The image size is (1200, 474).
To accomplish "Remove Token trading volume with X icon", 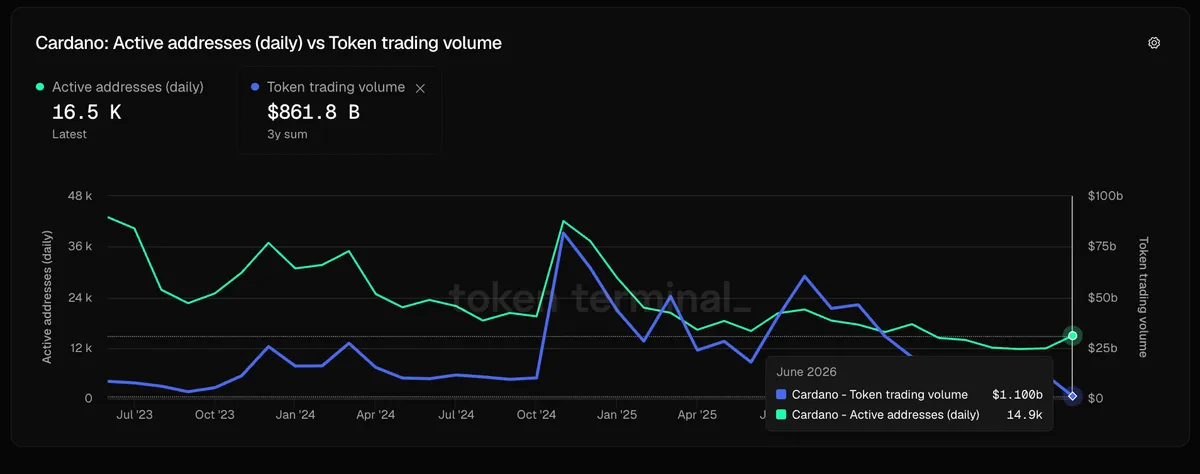I will click(420, 88).
